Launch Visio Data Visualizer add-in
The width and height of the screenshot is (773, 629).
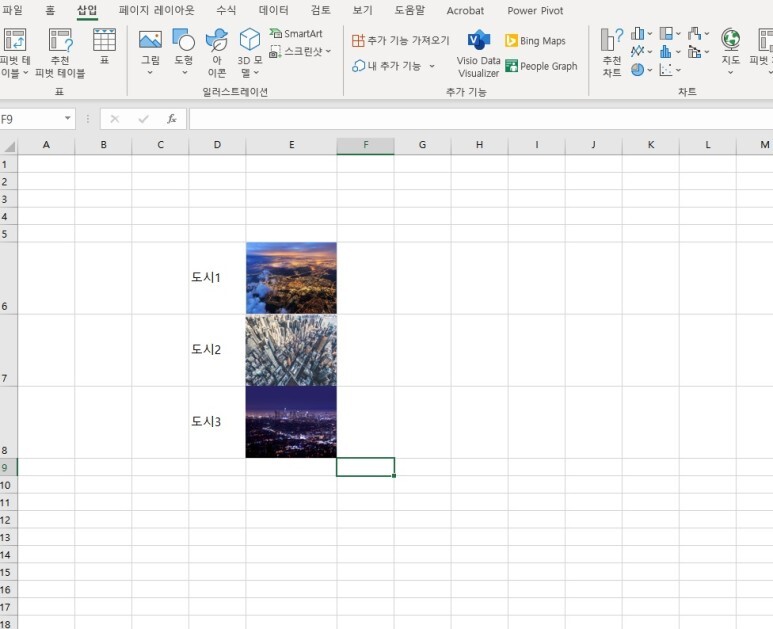pos(478,53)
